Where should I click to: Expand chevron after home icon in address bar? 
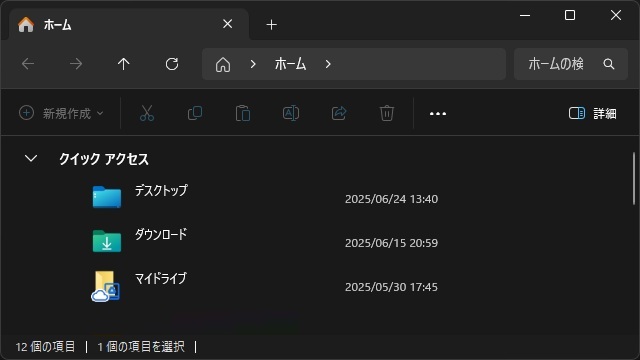point(253,64)
